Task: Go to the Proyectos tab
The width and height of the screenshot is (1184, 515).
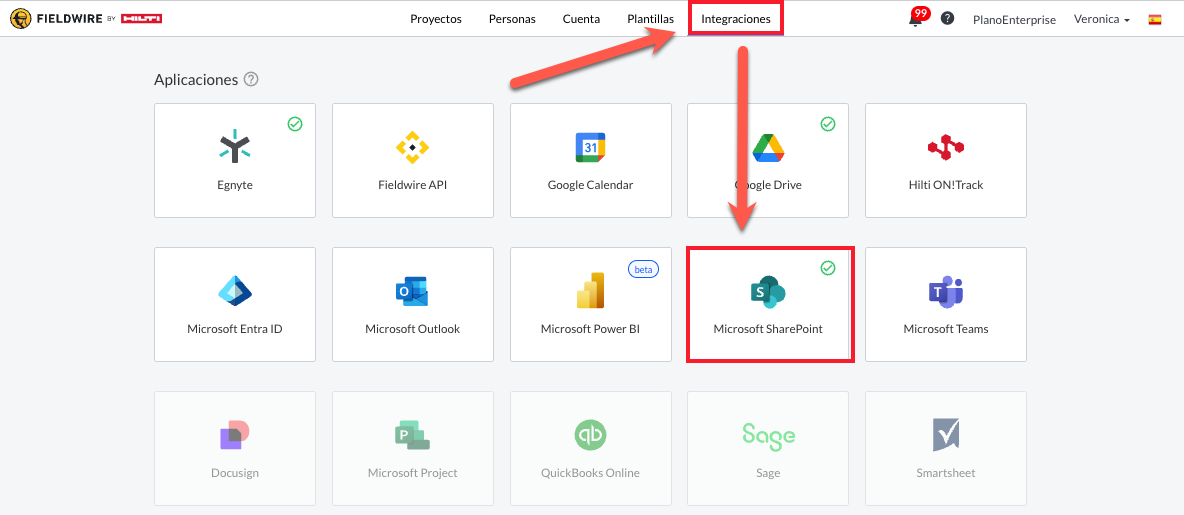Action: click(x=436, y=20)
